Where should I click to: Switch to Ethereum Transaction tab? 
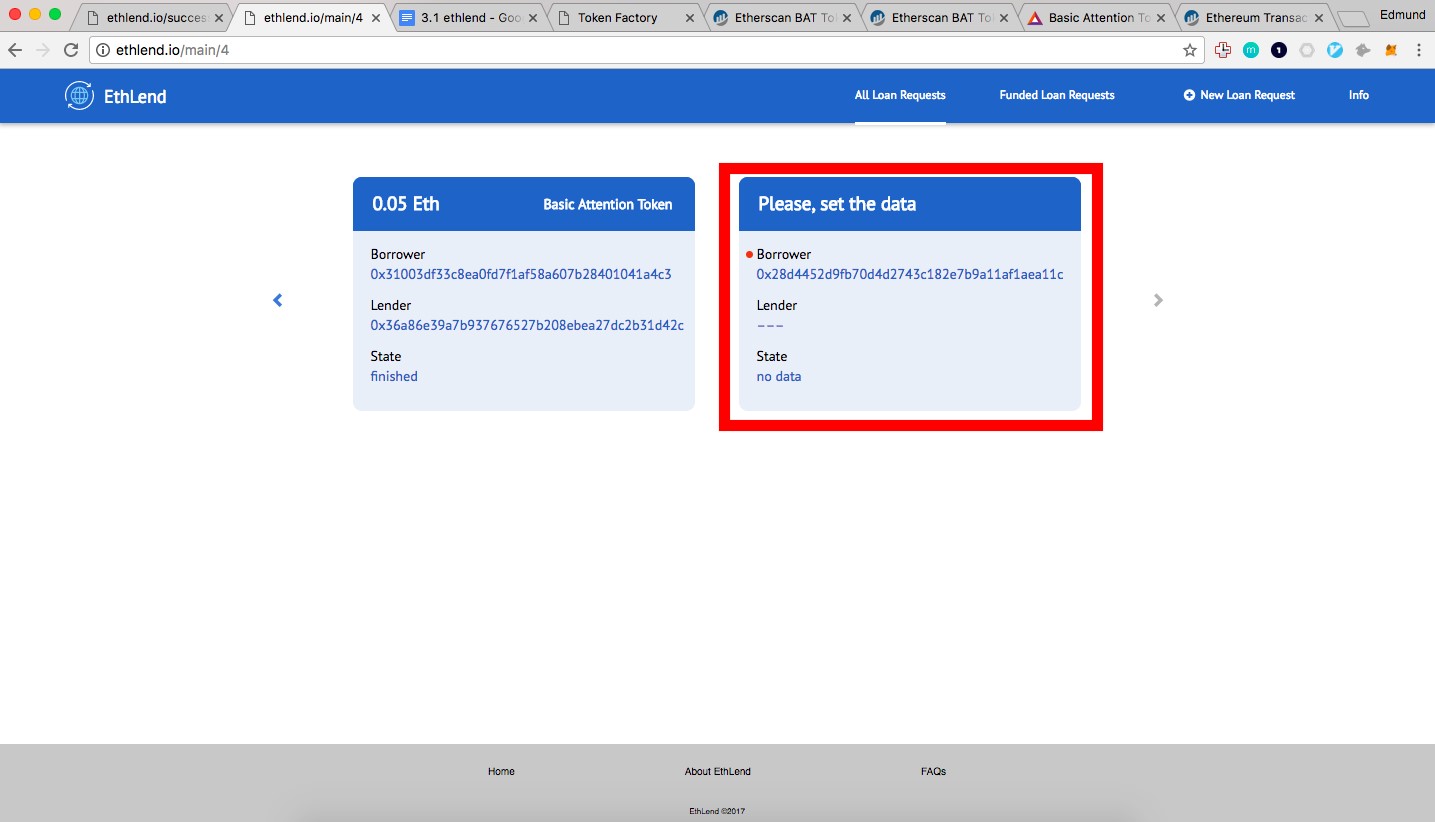pos(1254,18)
